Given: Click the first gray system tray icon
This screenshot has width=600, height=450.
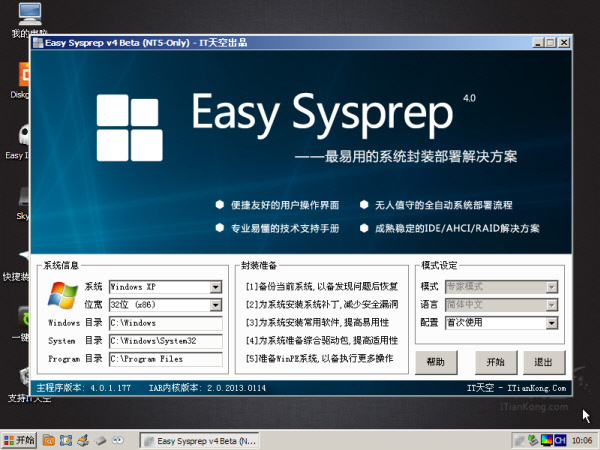Looking at the screenshot, I should (x=519, y=440).
